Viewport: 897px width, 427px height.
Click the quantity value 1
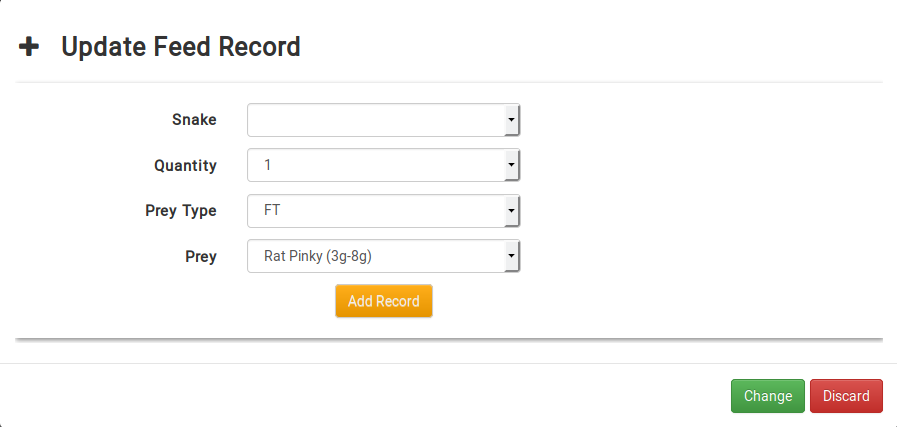pyautogui.click(x=267, y=165)
